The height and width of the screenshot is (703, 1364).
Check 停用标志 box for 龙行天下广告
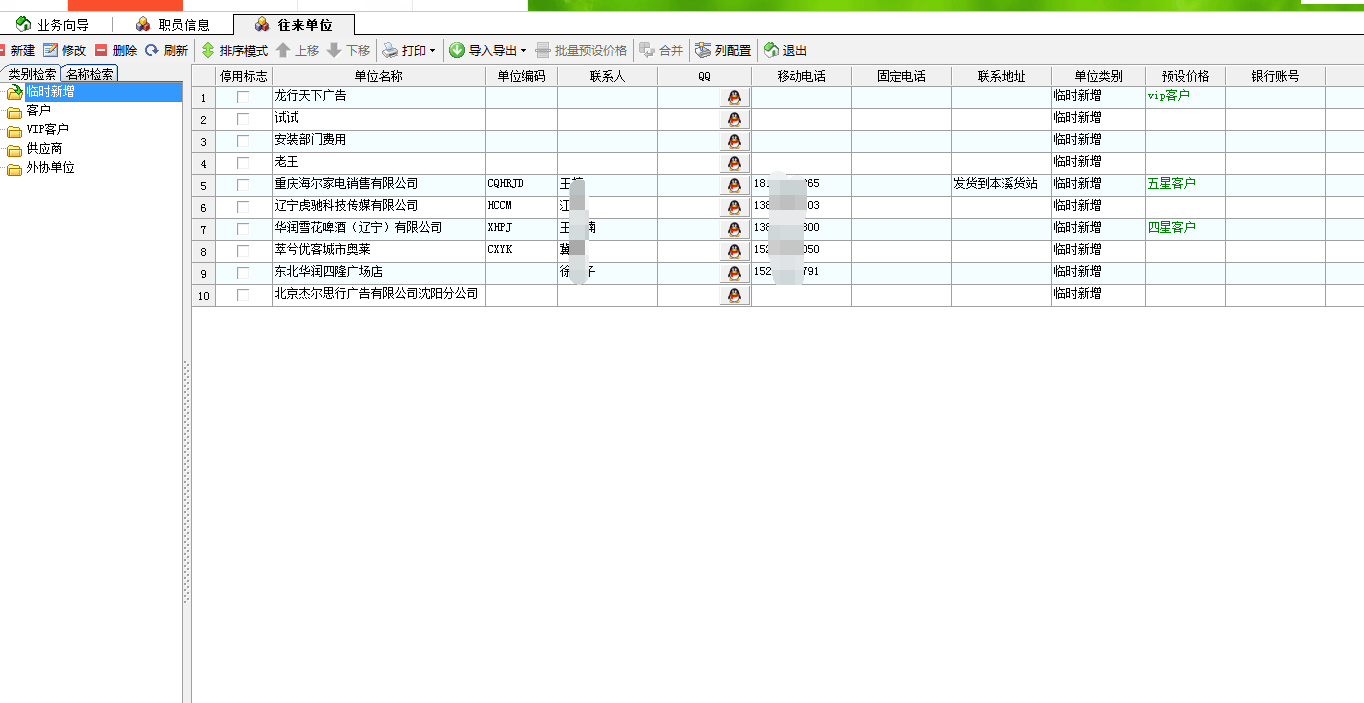coord(243,97)
